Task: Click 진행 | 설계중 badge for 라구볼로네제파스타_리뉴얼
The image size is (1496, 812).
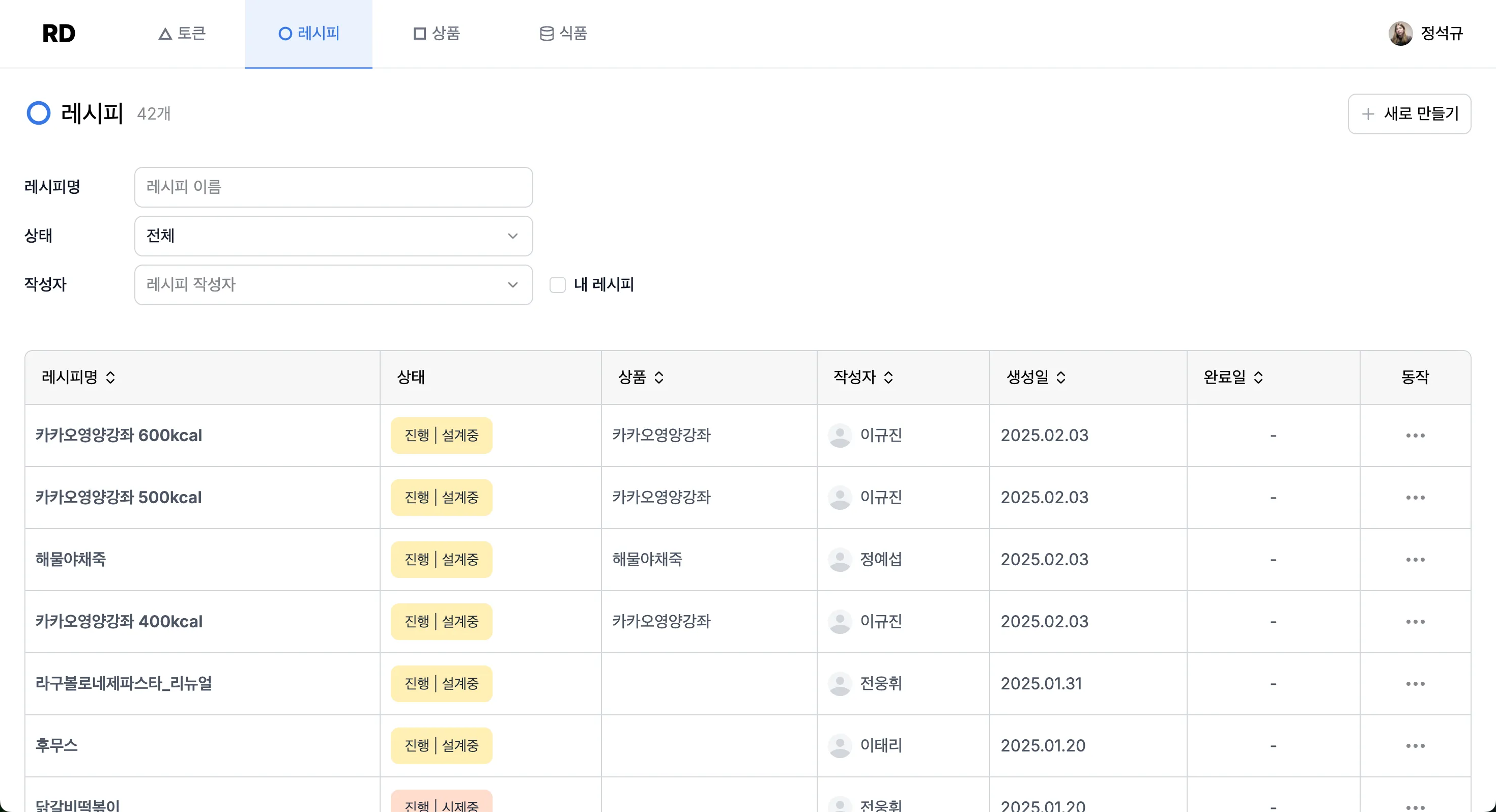Action: (441, 683)
